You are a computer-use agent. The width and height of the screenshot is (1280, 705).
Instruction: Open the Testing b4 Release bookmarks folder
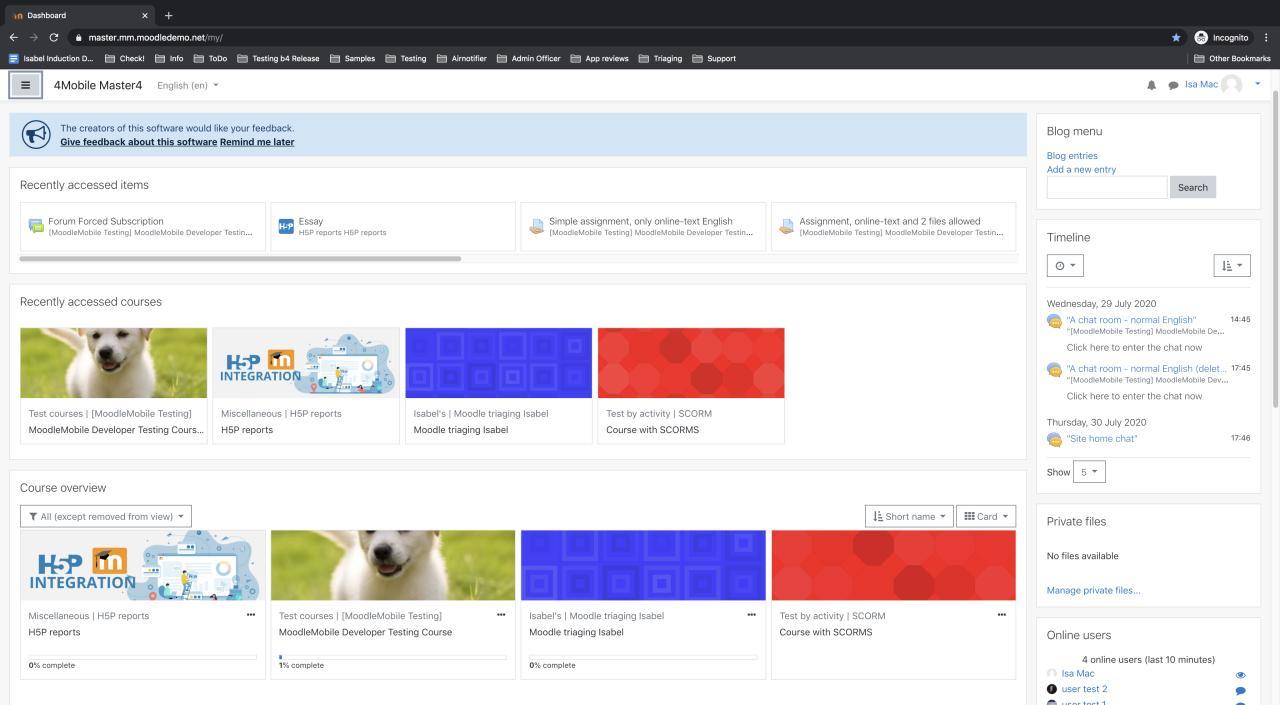(x=278, y=58)
